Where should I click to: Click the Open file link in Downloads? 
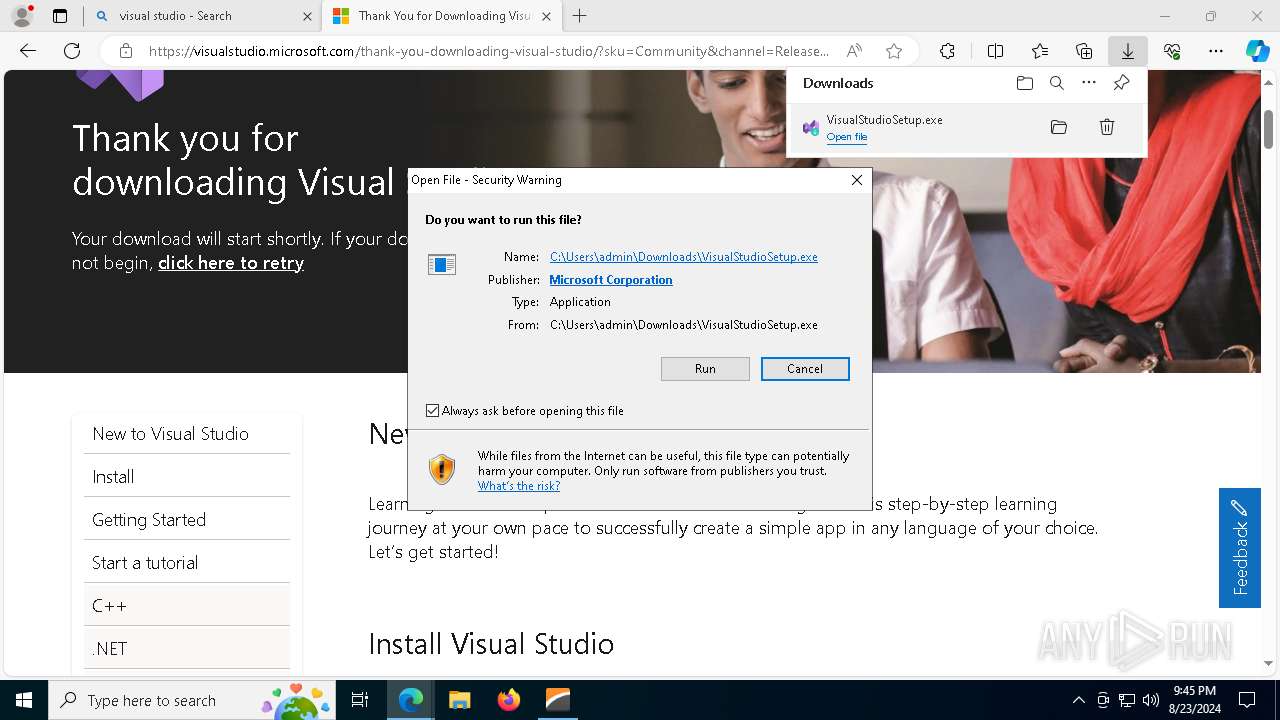846,137
